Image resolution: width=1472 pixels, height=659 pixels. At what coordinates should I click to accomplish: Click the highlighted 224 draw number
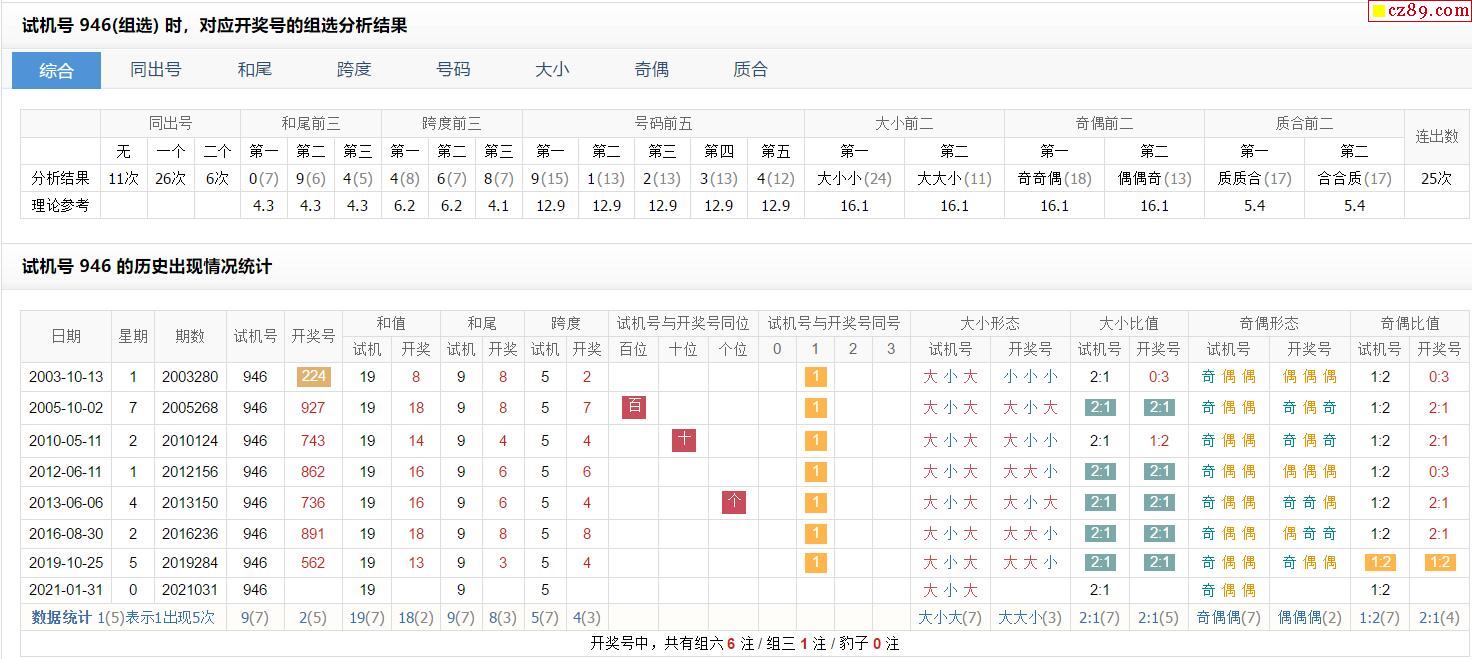(313, 377)
